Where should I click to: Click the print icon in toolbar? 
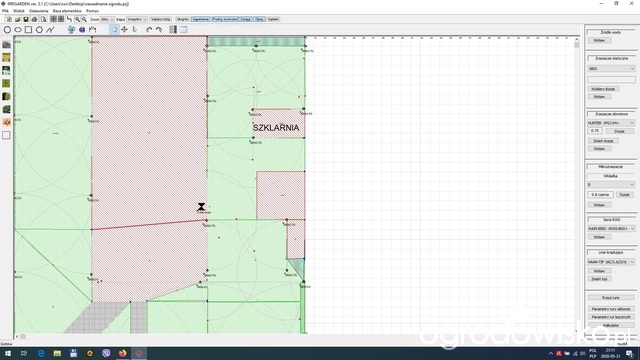(34, 19)
